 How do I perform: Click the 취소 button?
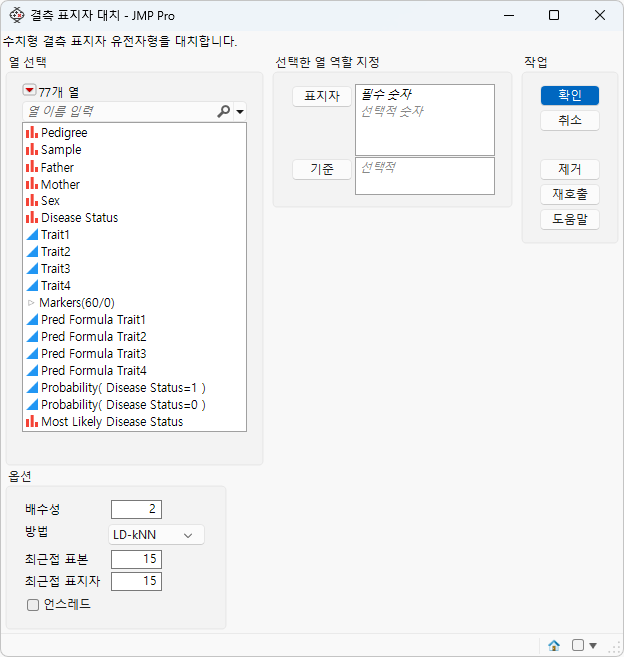pyautogui.click(x=570, y=120)
